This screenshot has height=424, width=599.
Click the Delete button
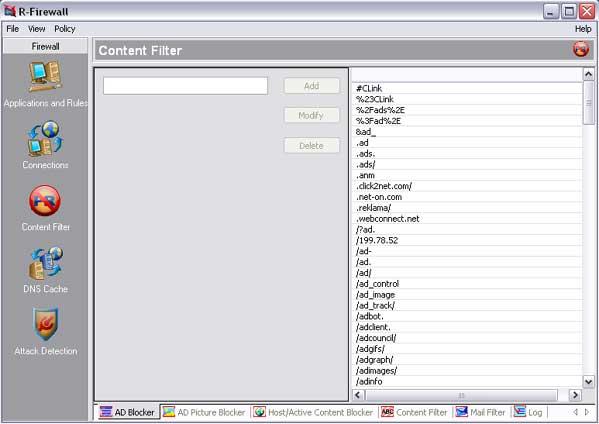click(312, 146)
